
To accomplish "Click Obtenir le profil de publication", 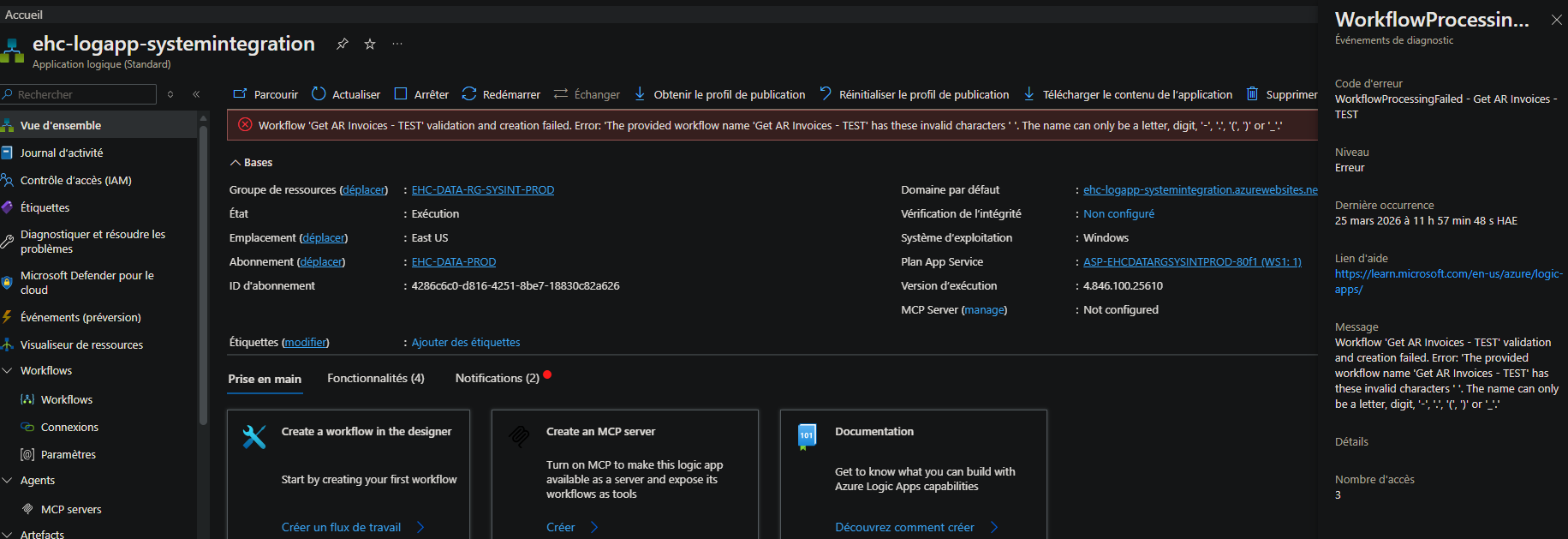I will click(719, 94).
